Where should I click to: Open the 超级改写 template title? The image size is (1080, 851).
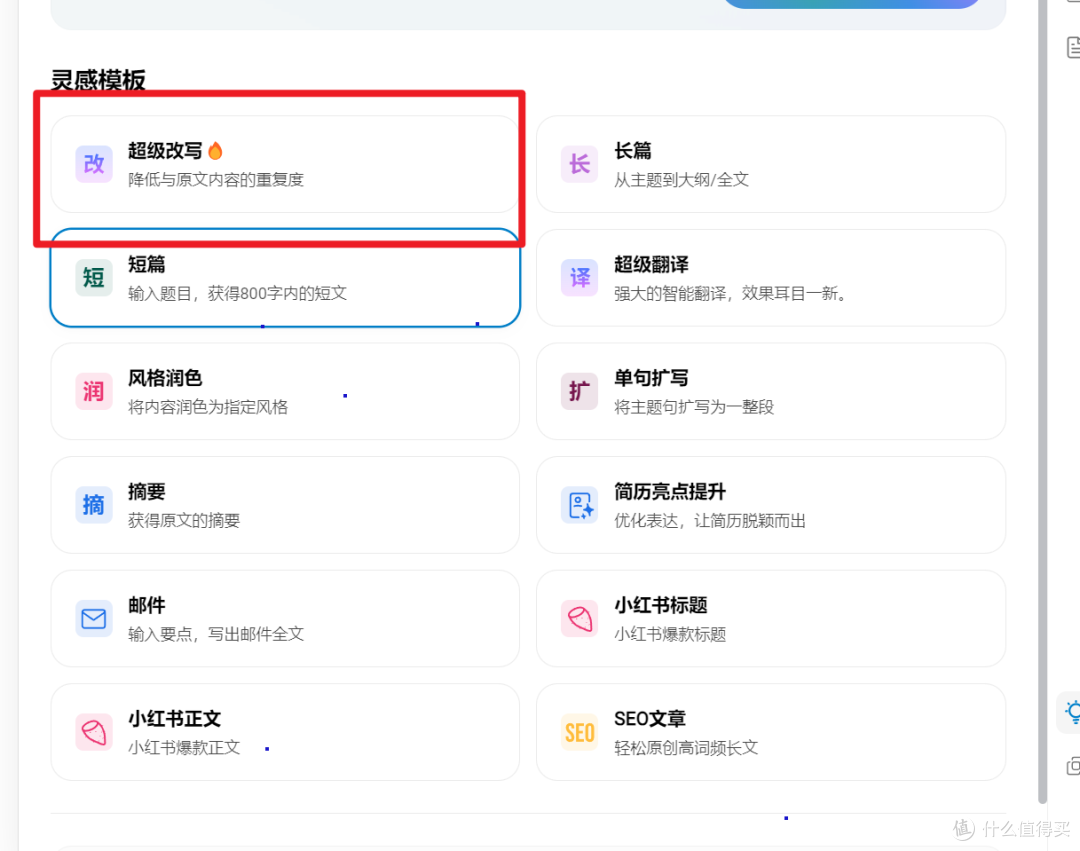click(165, 151)
